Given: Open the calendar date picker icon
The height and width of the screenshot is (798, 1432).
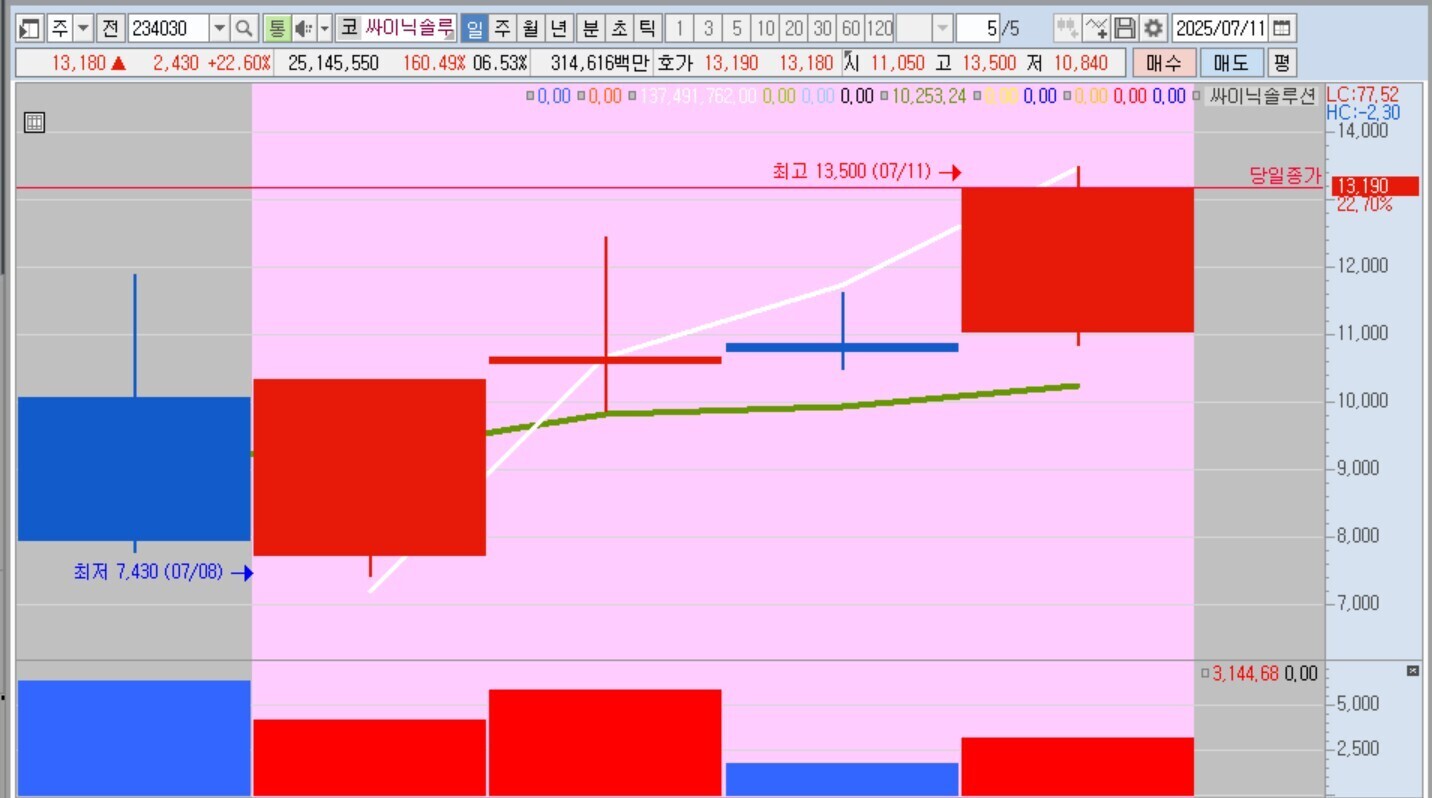Looking at the screenshot, I should [1282, 28].
